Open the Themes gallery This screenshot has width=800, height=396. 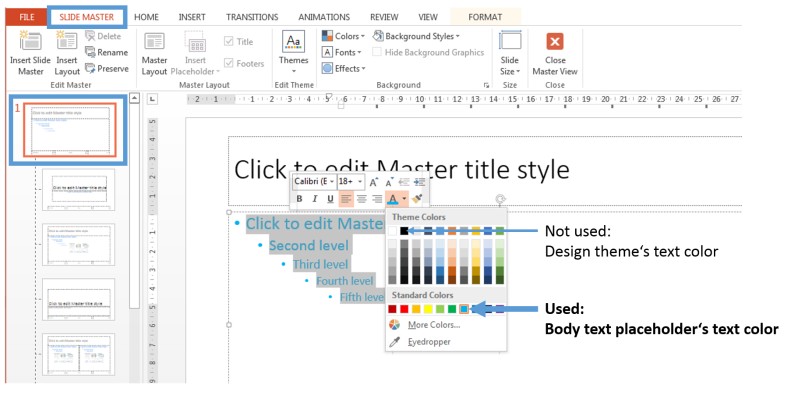pos(293,53)
